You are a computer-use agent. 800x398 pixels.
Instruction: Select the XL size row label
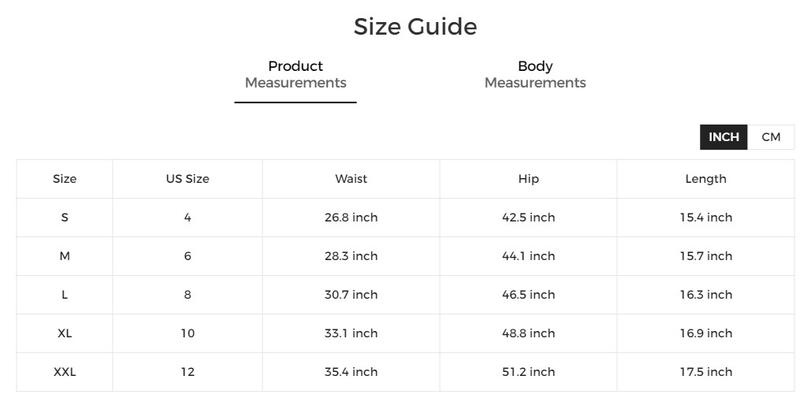[65, 333]
